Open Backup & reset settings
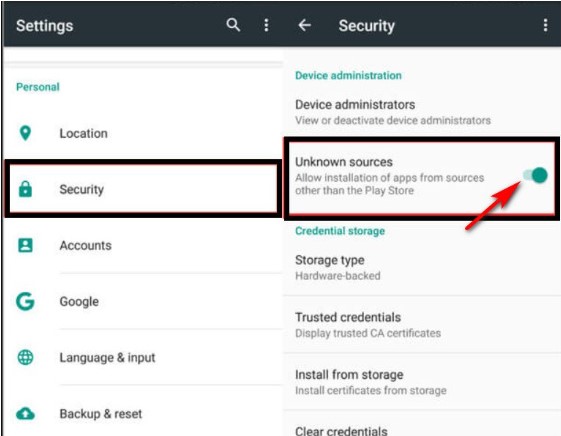 pyautogui.click(x=143, y=413)
